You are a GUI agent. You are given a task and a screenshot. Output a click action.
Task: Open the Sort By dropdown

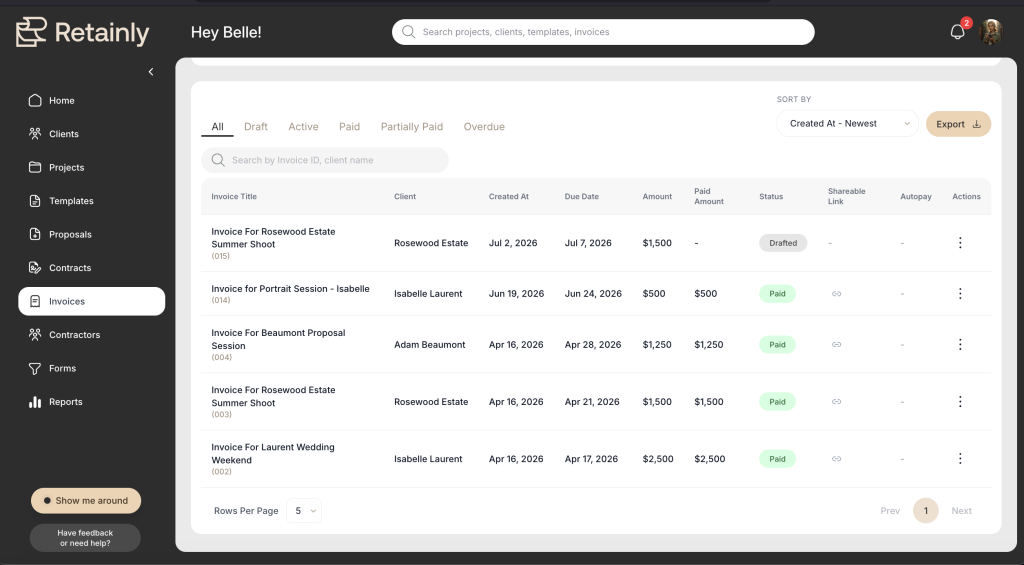click(847, 123)
